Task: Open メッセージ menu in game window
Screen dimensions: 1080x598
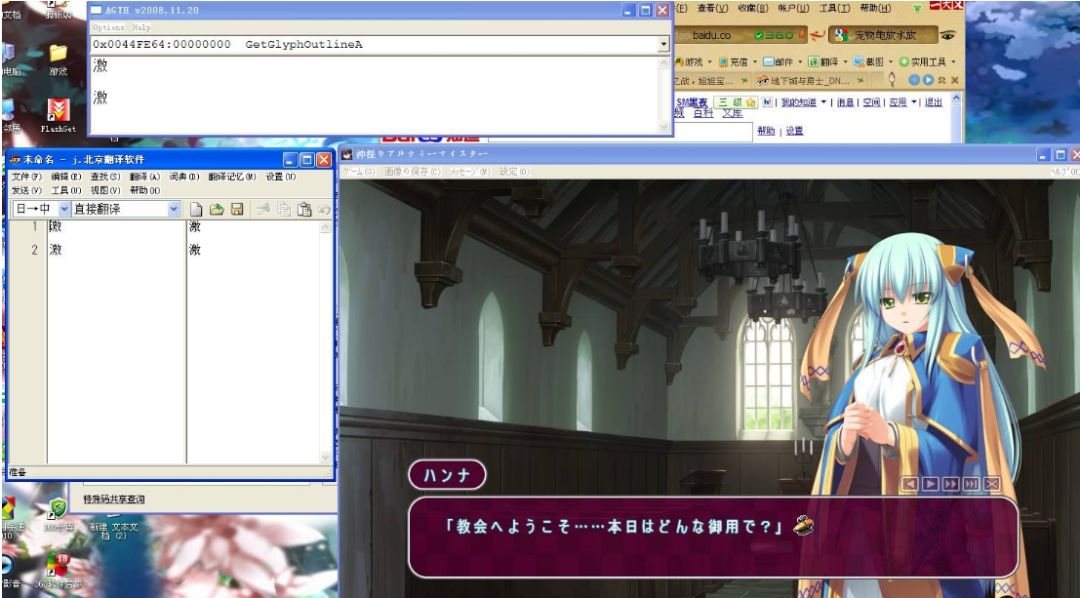Action: pos(470,172)
